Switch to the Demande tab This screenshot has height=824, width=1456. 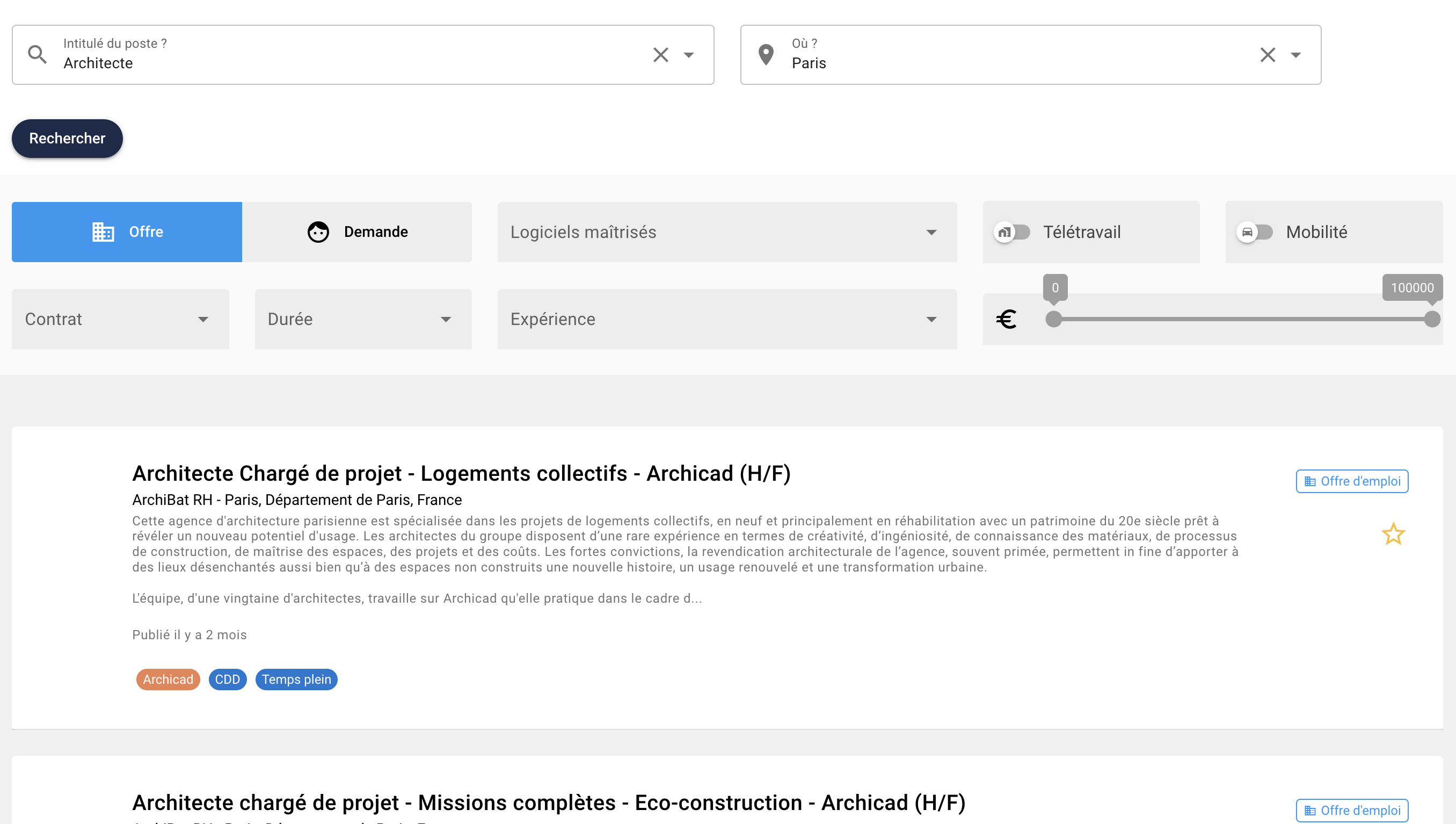point(357,232)
